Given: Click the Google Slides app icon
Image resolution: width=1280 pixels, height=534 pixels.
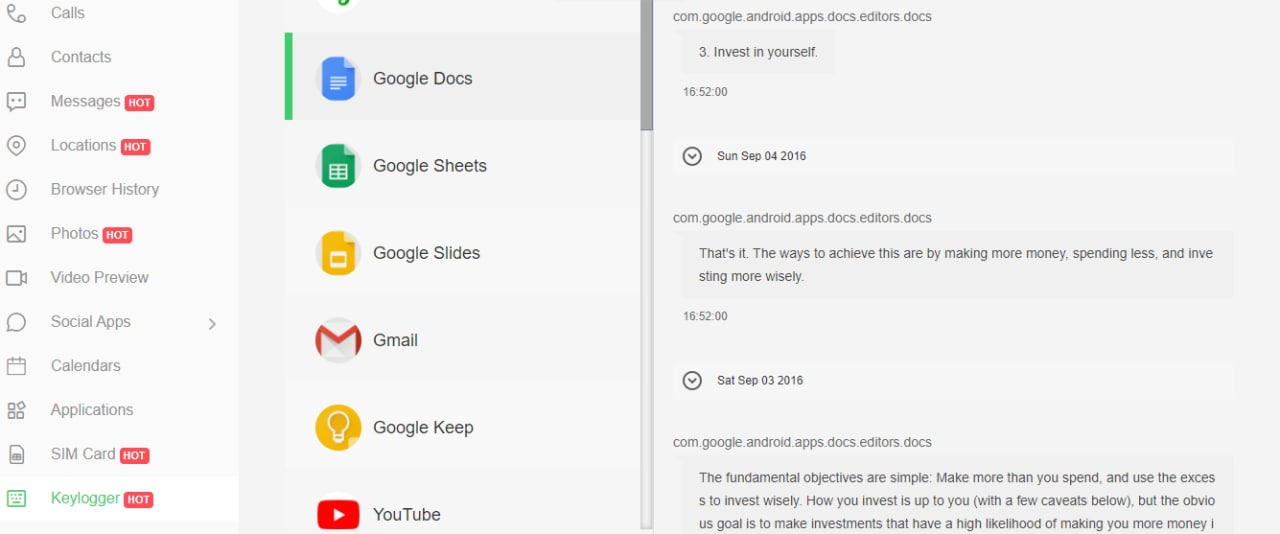Looking at the screenshot, I should click(x=338, y=253).
